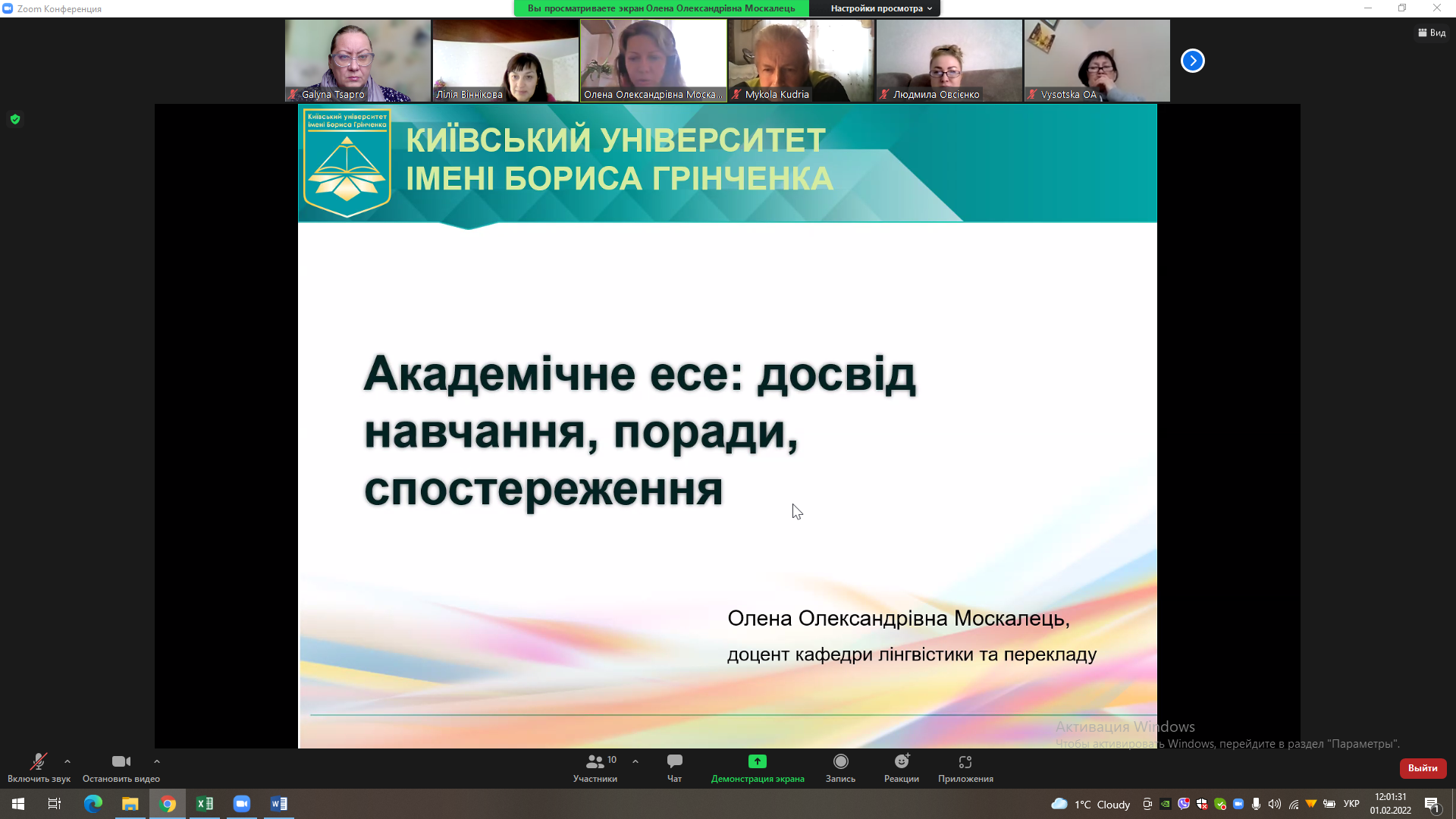Toggle camera with Остановить видео
1456x819 pixels.
pyautogui.click(x=121, y=762)
